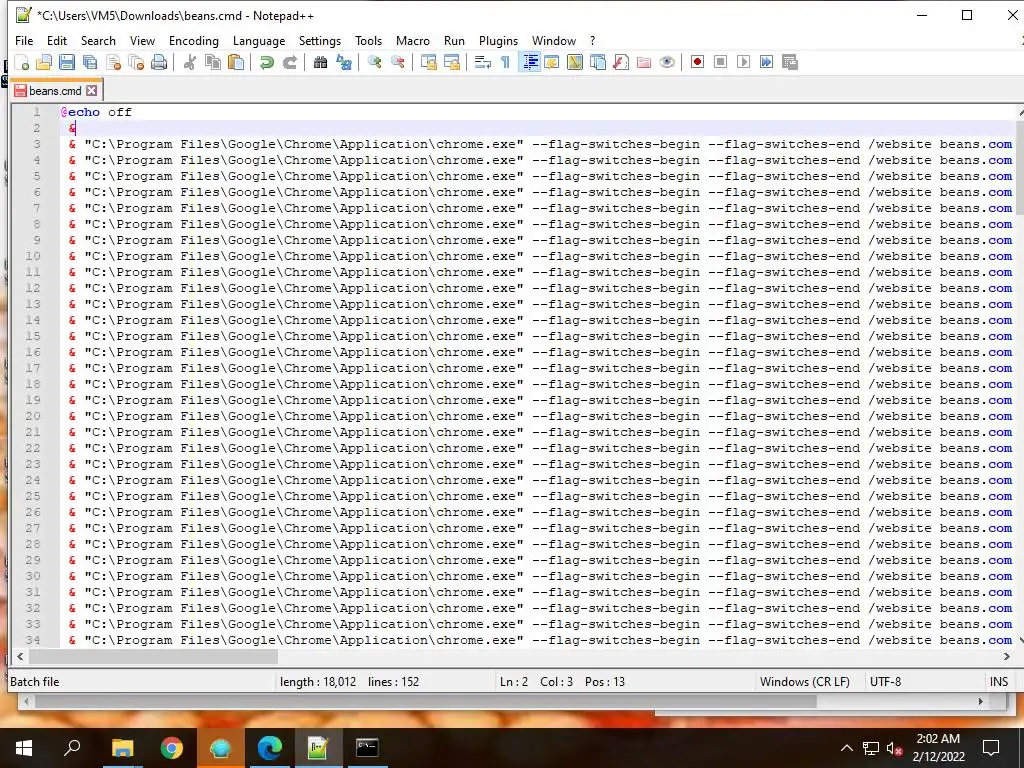Click the '@echo off' text on line 1
This screenshot has width=1024, height=768.
pos(97,112)
